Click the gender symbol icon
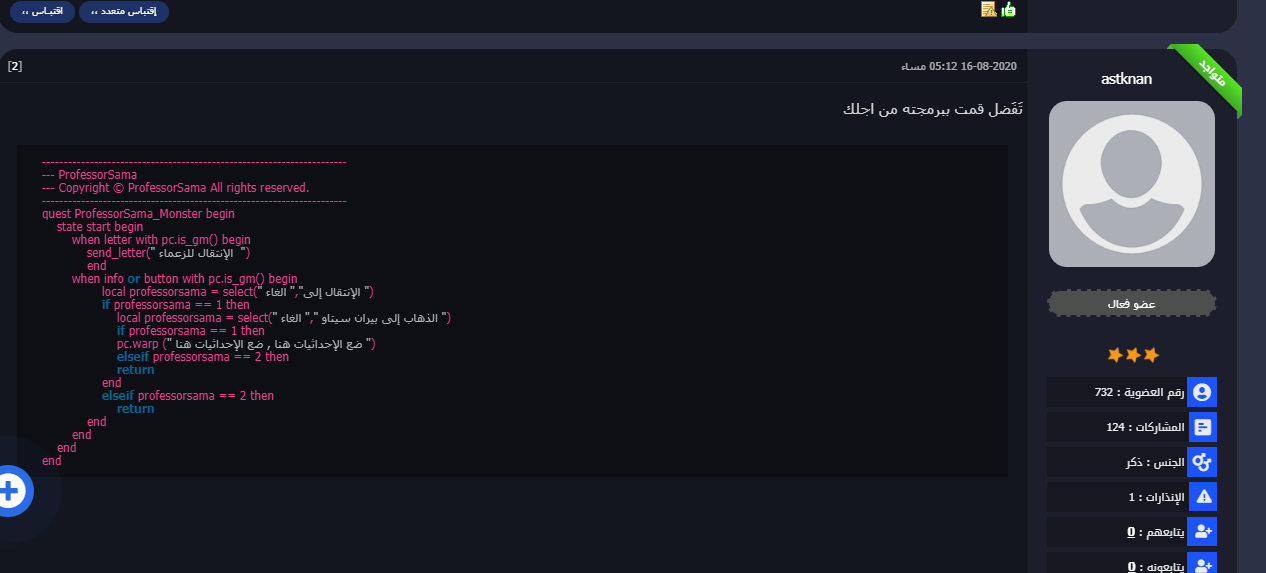The image size is (1266, 573). pos(1202,462)
